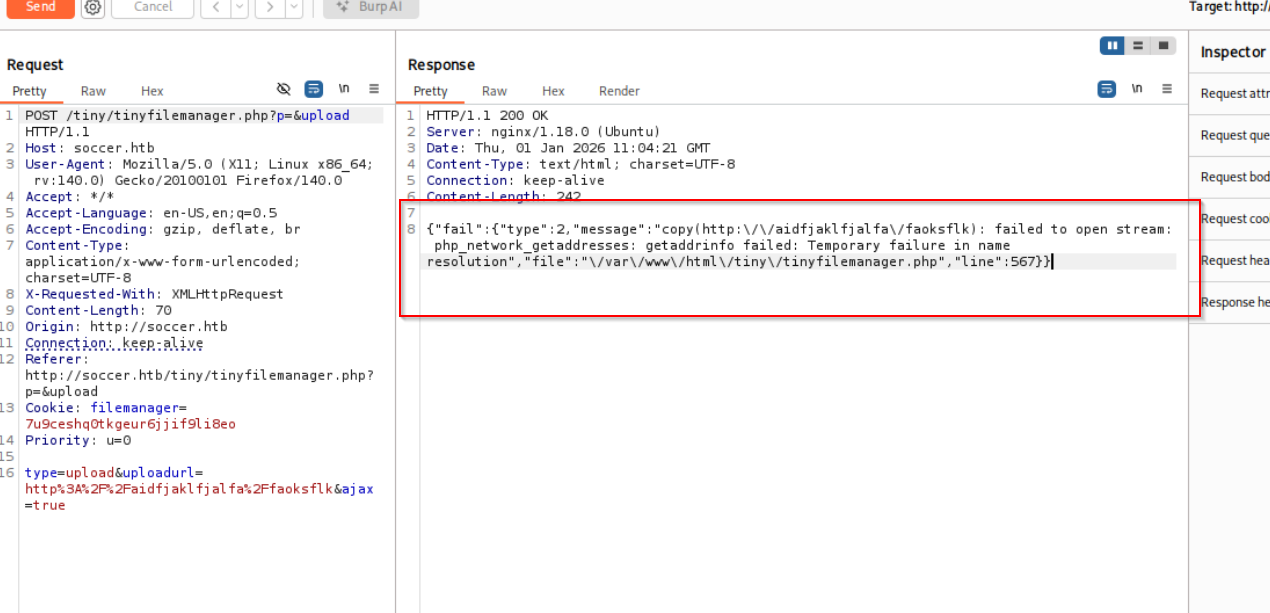
Task: Switch to the Request Raw tab
Action: coord(93,91)
